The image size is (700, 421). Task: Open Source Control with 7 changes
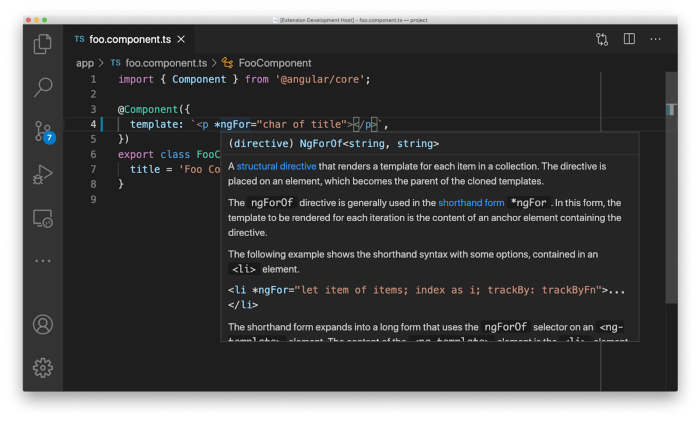(x=44, y=132)
